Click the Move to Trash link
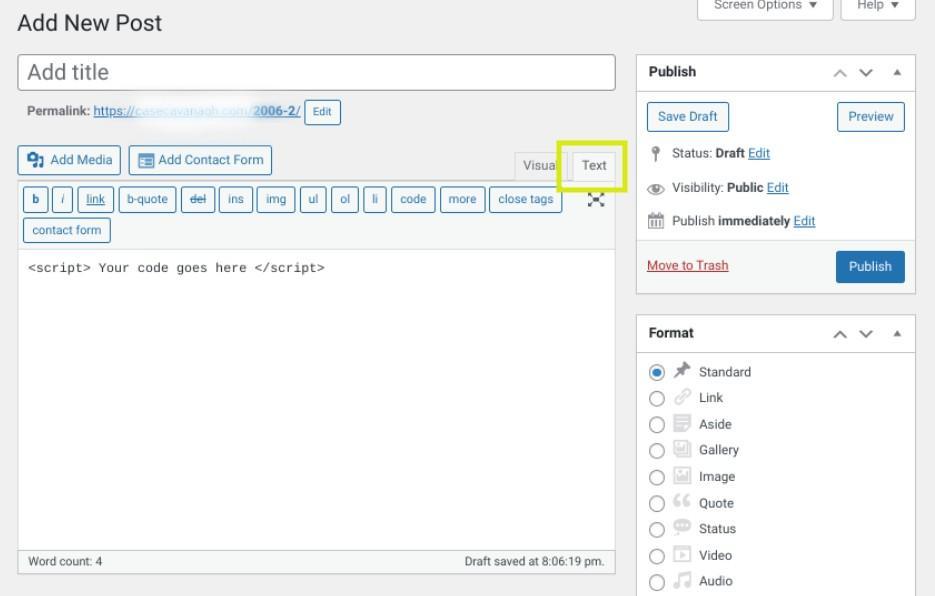Screen dimensions: 935x596 [688, 265]
